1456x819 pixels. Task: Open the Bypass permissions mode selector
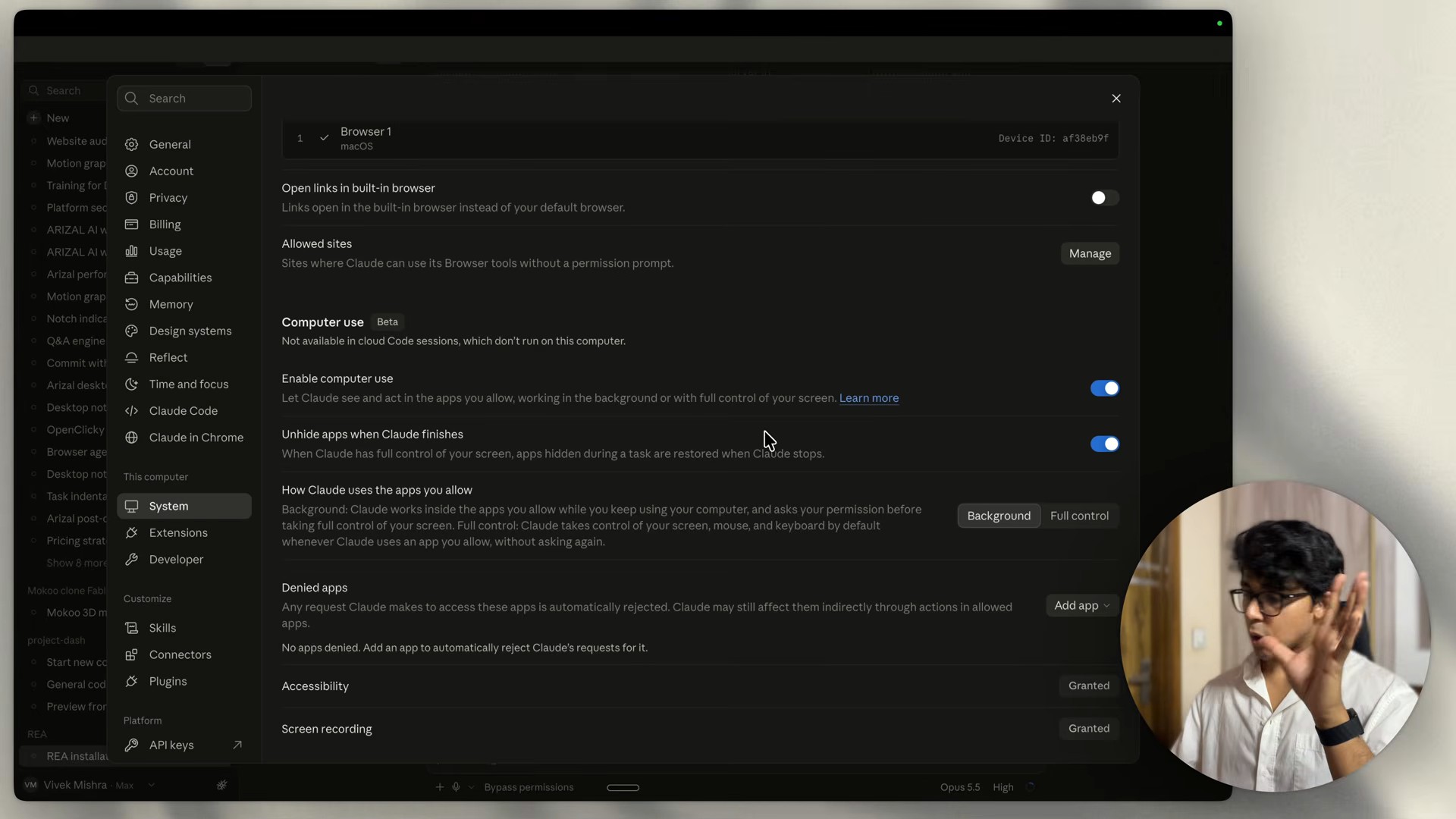pyautogui.click(x=529, y=787)
